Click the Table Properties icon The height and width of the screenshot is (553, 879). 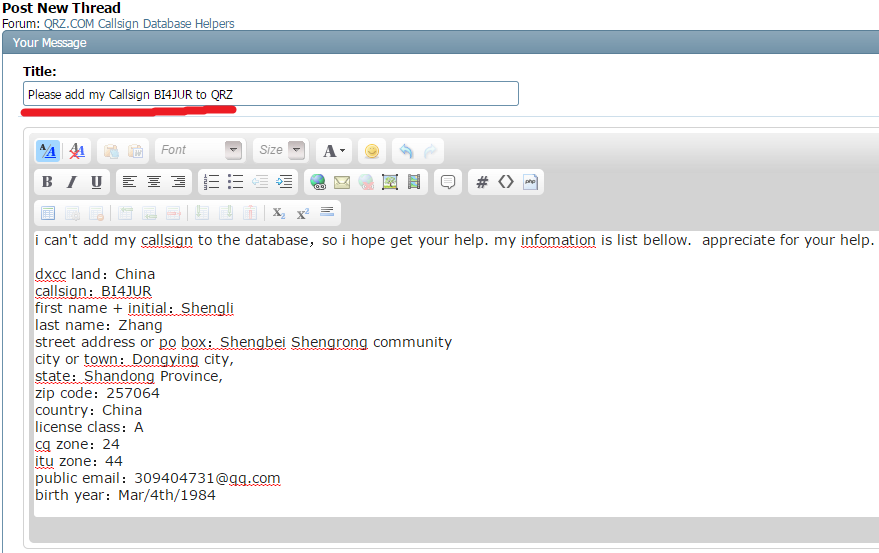point(72,213)
